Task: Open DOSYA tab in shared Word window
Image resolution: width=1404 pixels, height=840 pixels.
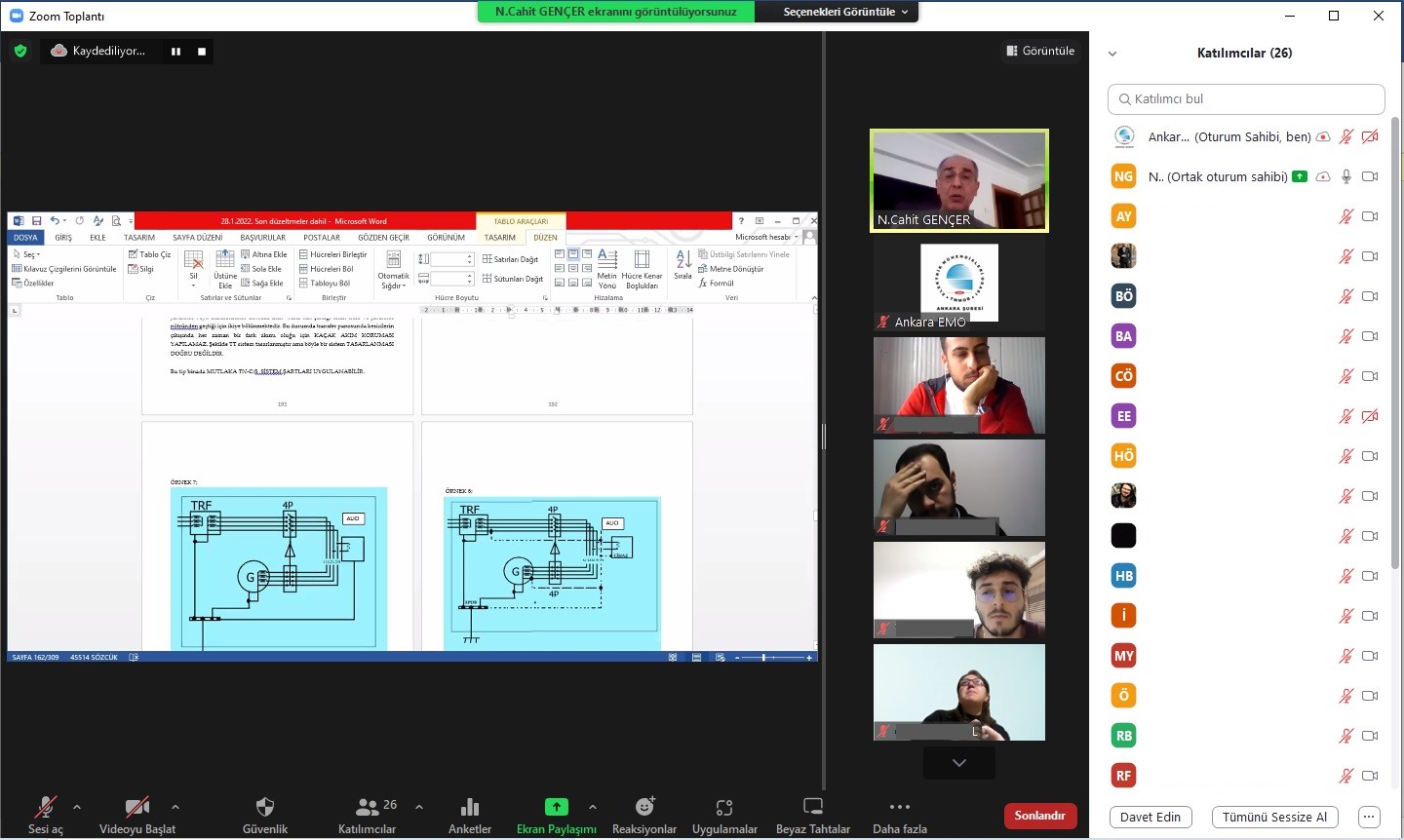Action: click(25, 238)
